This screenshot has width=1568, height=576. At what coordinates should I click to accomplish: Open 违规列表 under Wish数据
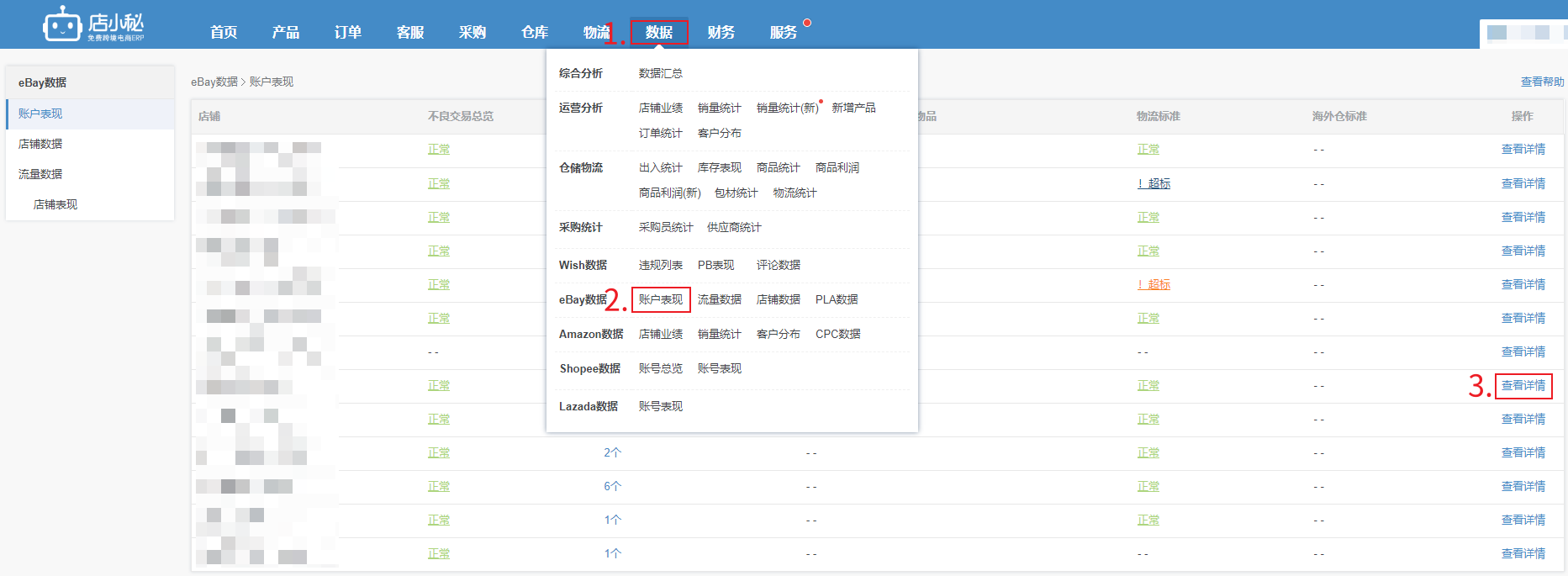coord(661,265)
